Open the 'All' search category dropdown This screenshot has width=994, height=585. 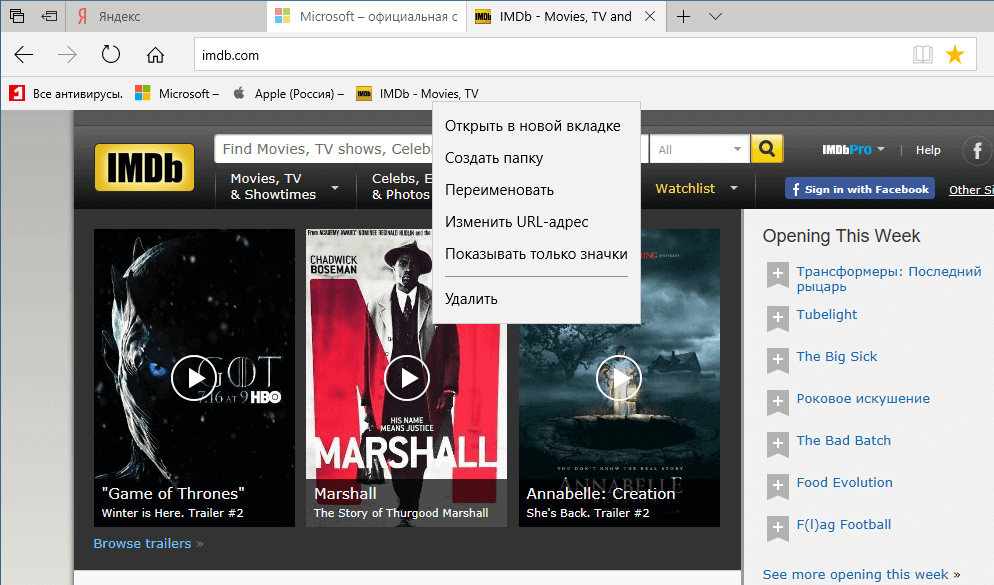pos(699,148)
